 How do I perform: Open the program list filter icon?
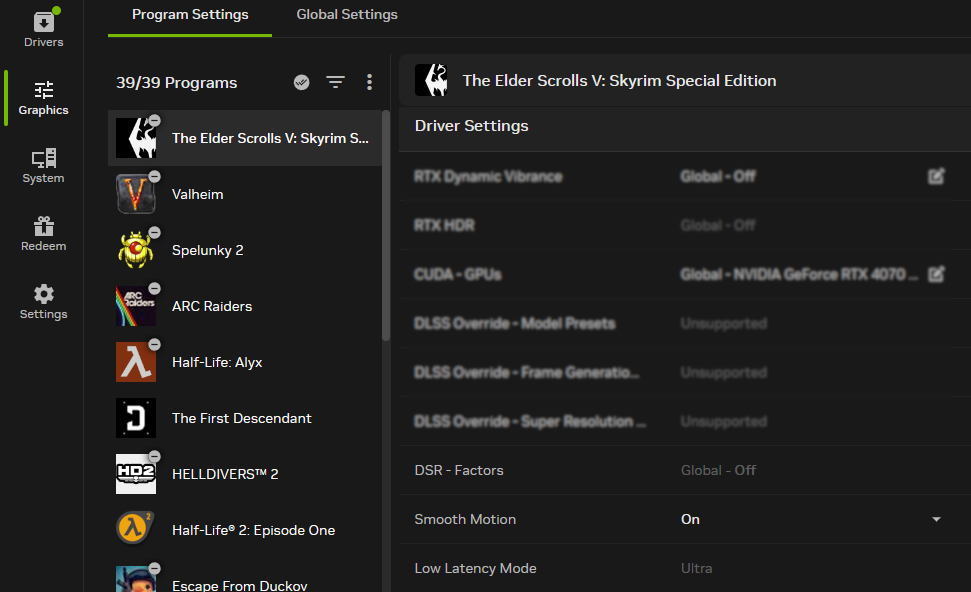pos(336,82)
